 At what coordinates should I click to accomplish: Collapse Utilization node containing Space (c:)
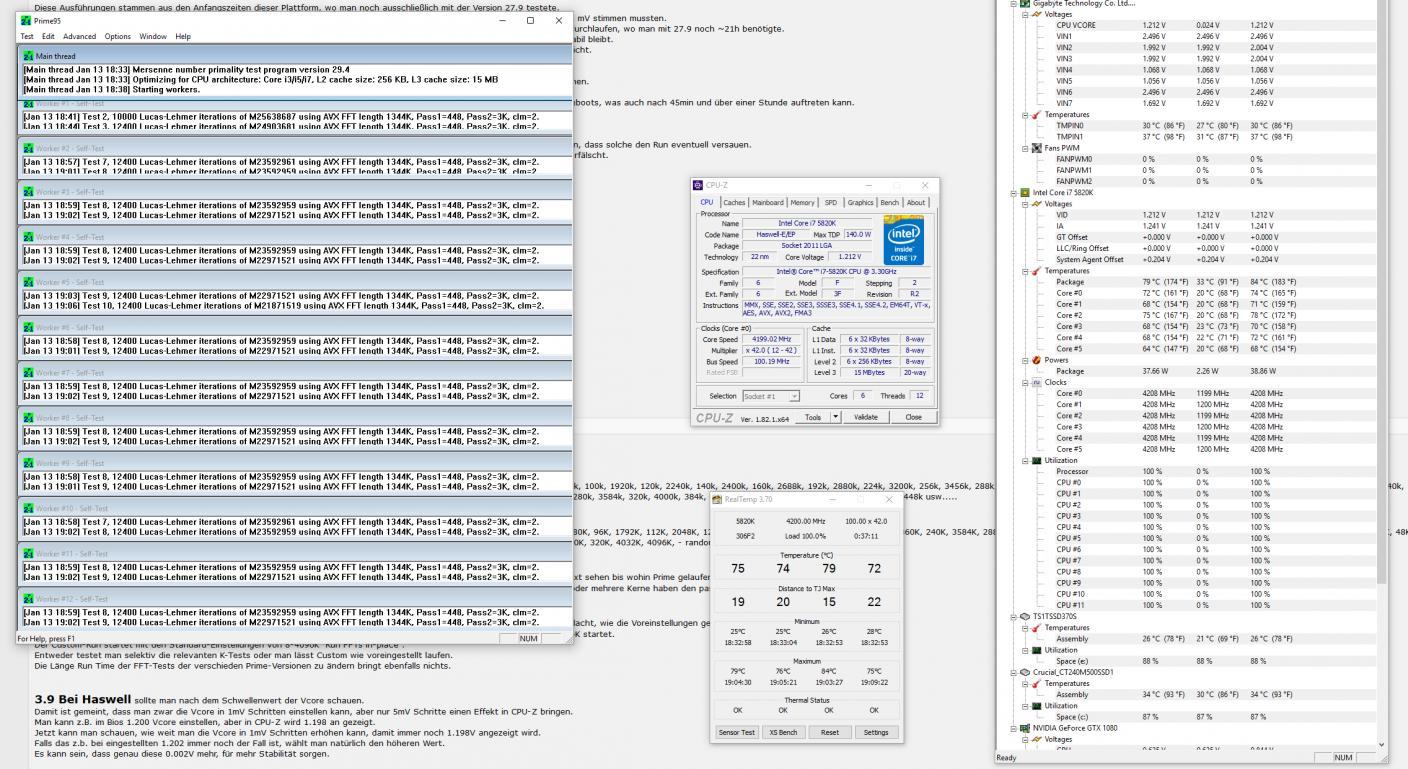(1025, 705)
